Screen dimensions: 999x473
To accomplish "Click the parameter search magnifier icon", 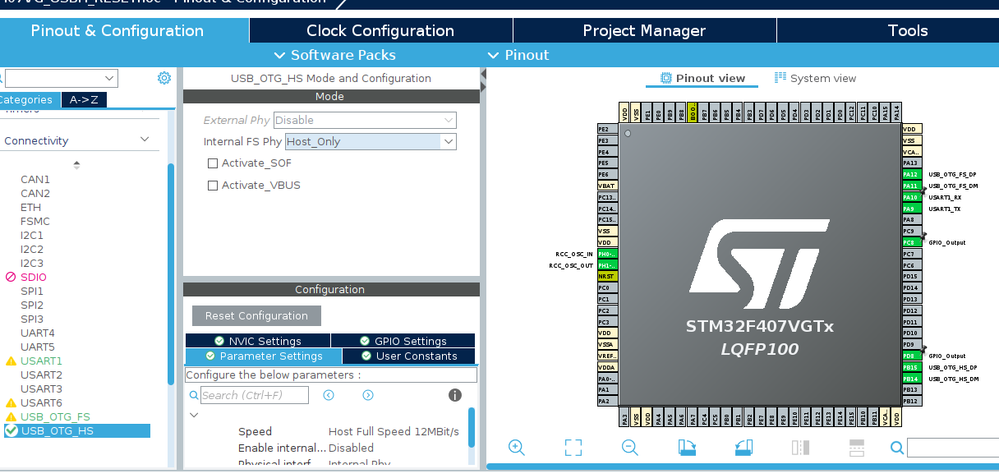I will pos(194,395).
